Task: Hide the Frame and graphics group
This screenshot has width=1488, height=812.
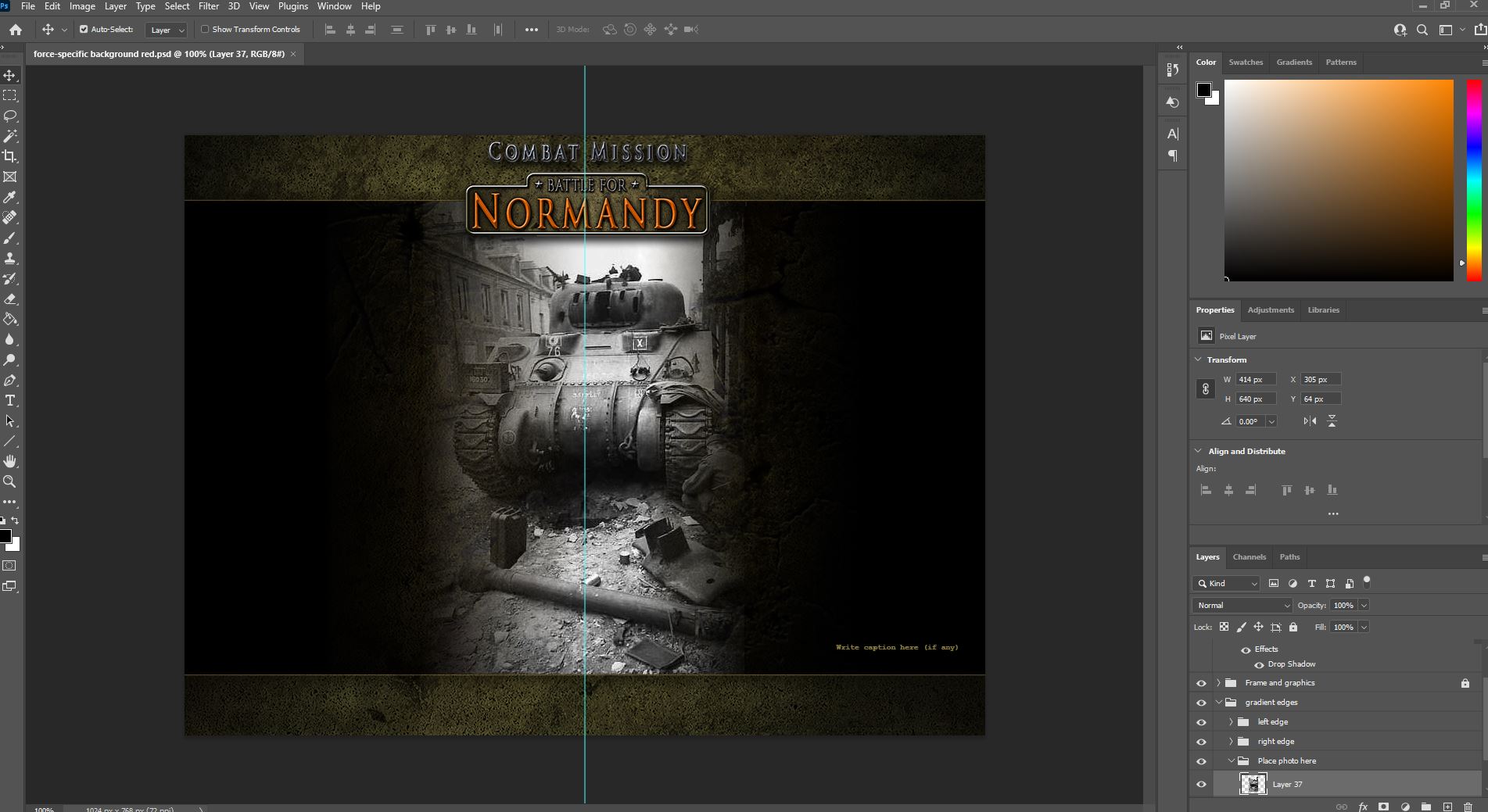Action: coord(1201,683)
